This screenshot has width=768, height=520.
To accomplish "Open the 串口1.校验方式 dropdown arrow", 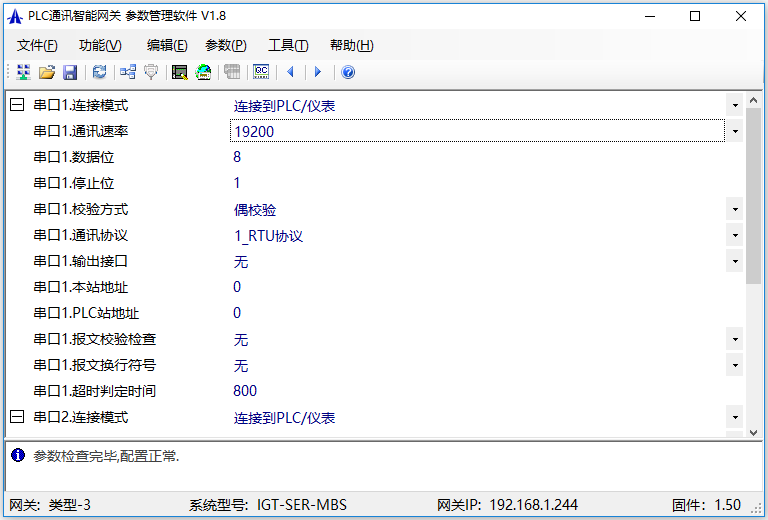I will pos(735,209).
